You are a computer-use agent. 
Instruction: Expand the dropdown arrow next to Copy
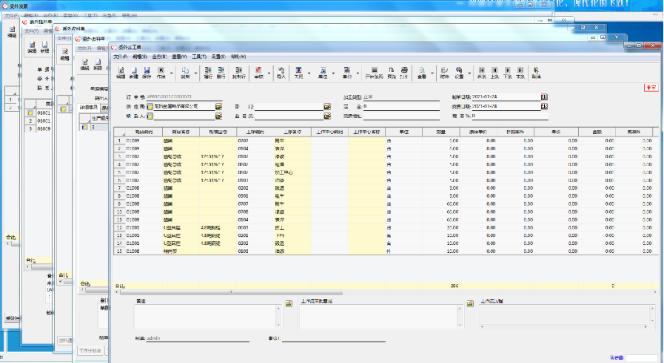196,73
